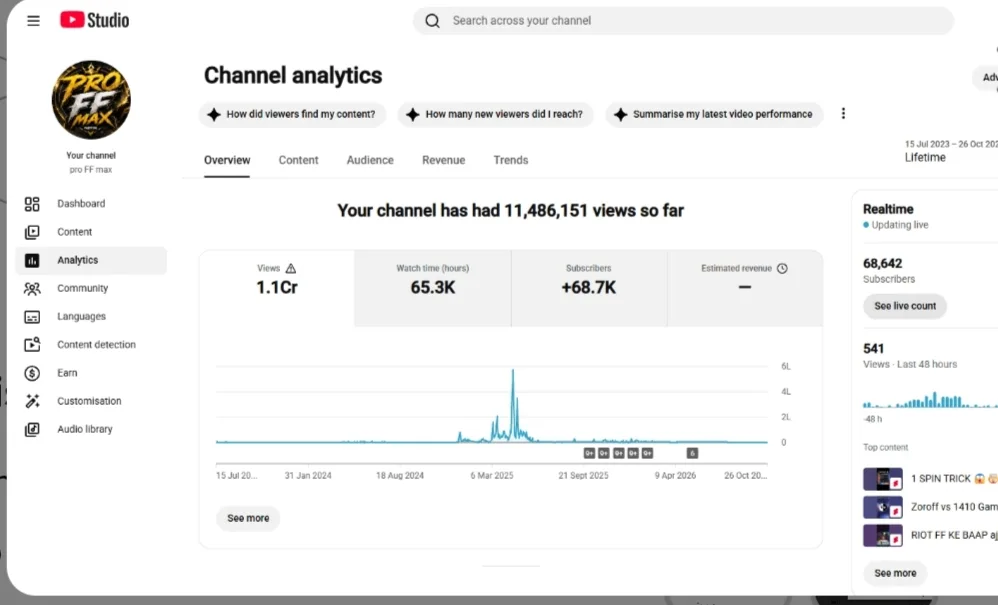
Task: Select the Watch time (hours) card
Action: (x=433, y=288)
